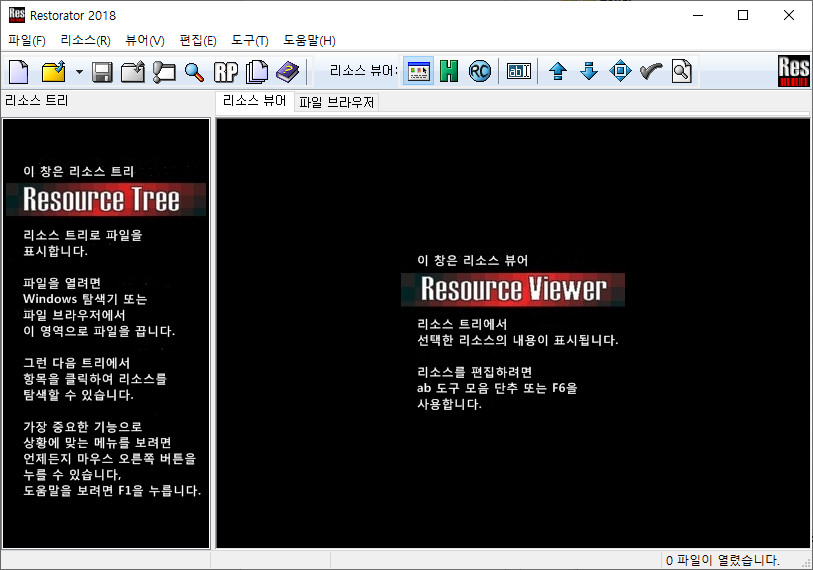This screenshot has width=813, height=570.
Task: Open help with purple book icon
Action: pyautogui.click(x=288, y=72)
